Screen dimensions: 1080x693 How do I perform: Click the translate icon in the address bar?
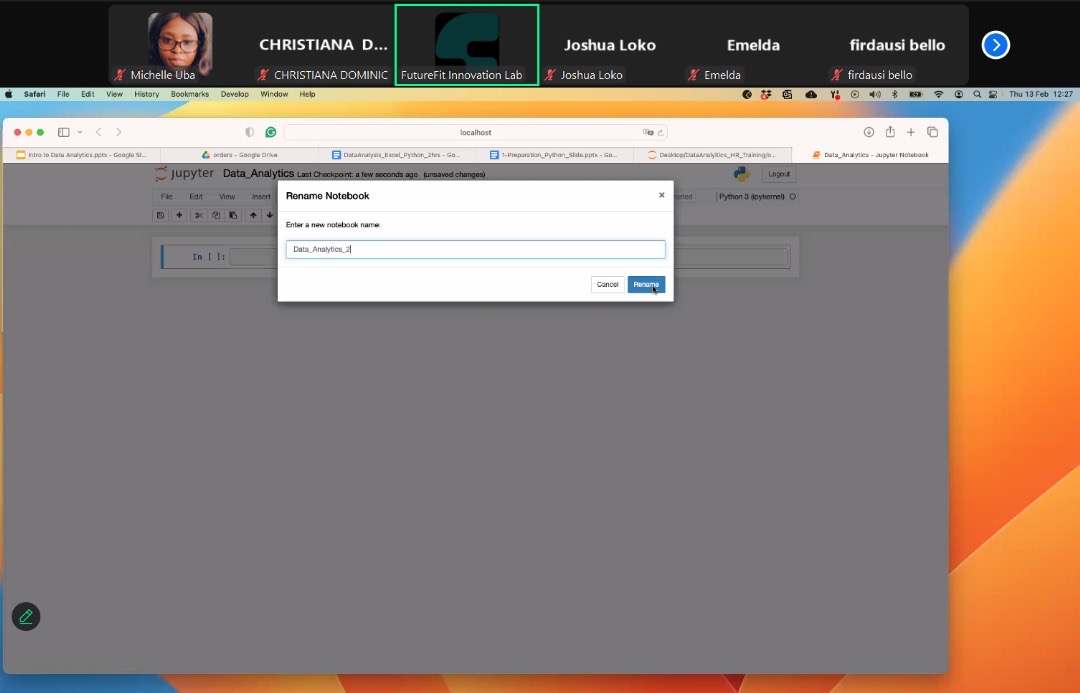click(x=647, y=132)
